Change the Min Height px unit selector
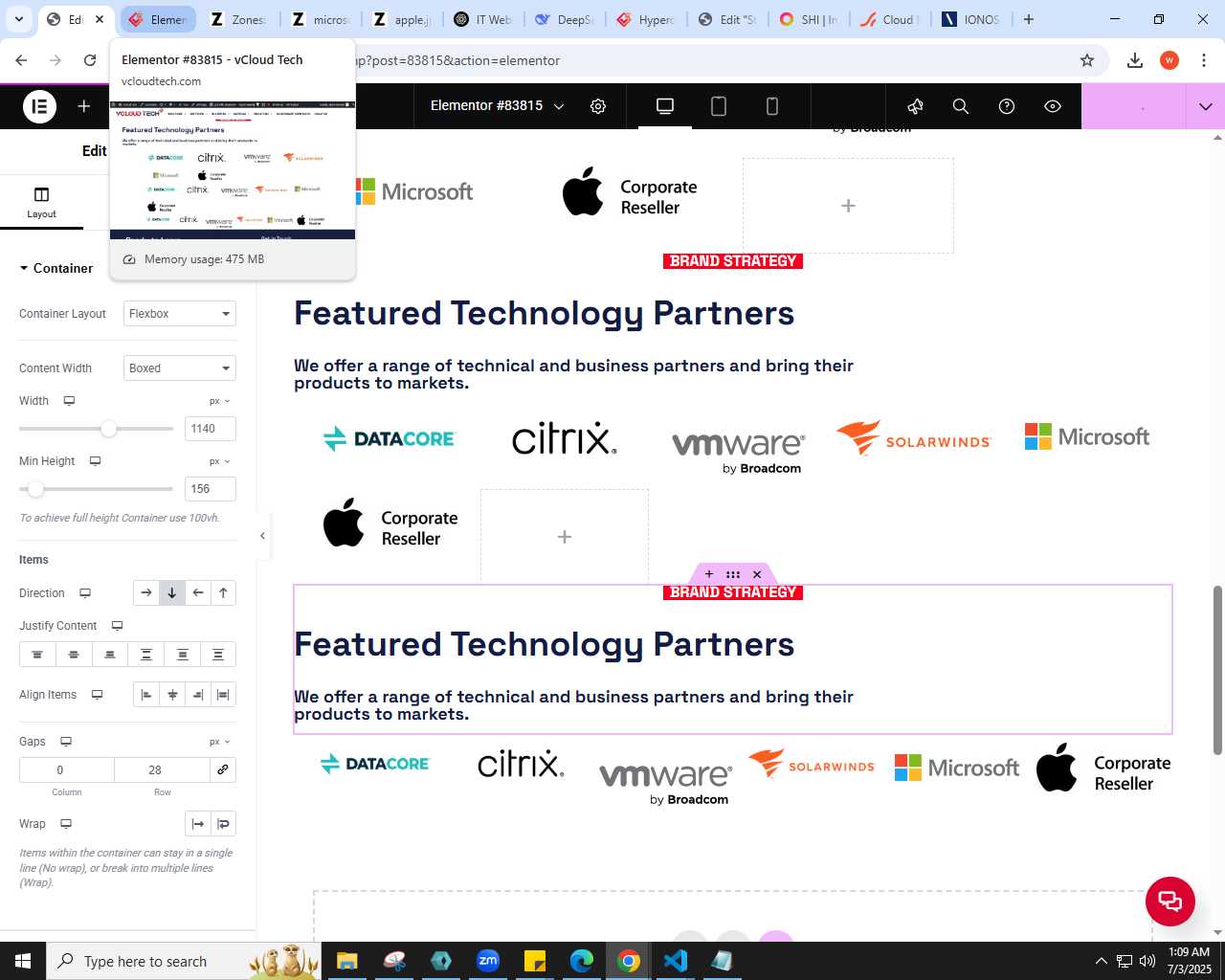 pos(220,461)
